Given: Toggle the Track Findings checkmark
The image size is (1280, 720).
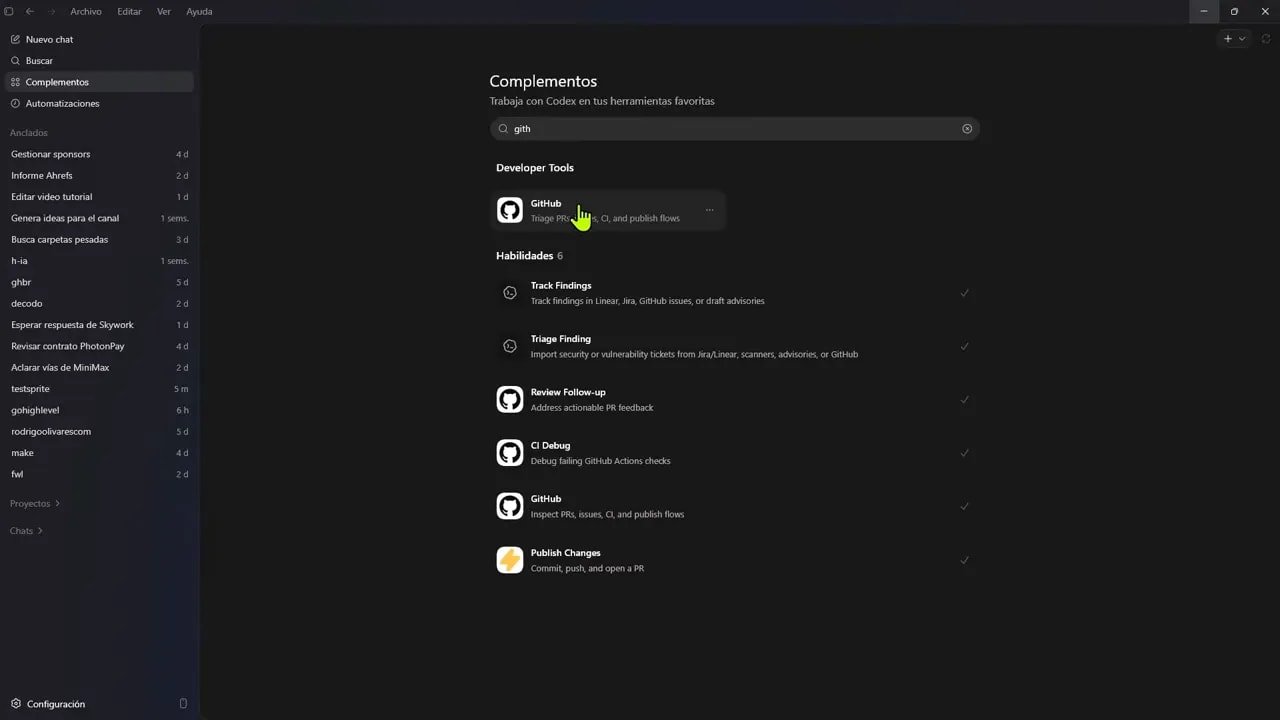Looking at the screenshot, I should point(964,293).
